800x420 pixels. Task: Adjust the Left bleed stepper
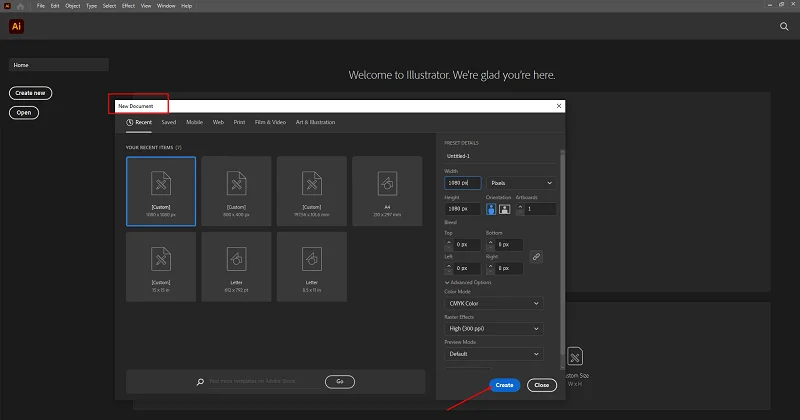448,268
